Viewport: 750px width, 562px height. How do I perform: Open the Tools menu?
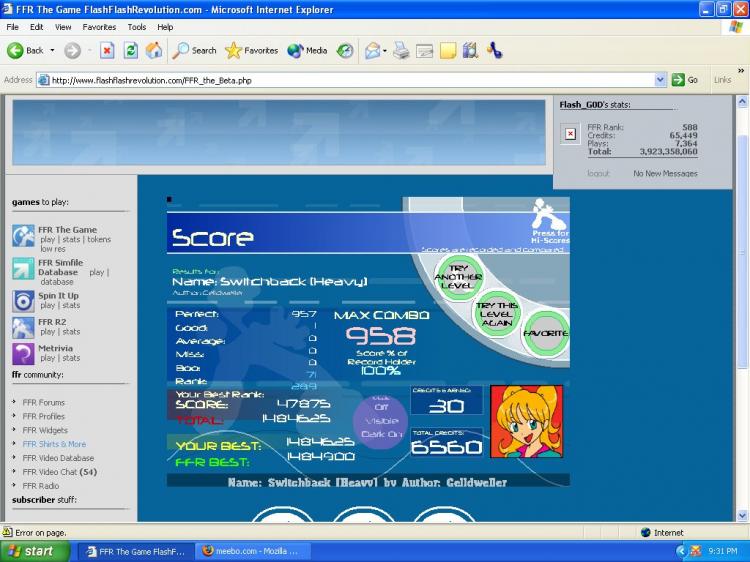(x=137, y=27)
